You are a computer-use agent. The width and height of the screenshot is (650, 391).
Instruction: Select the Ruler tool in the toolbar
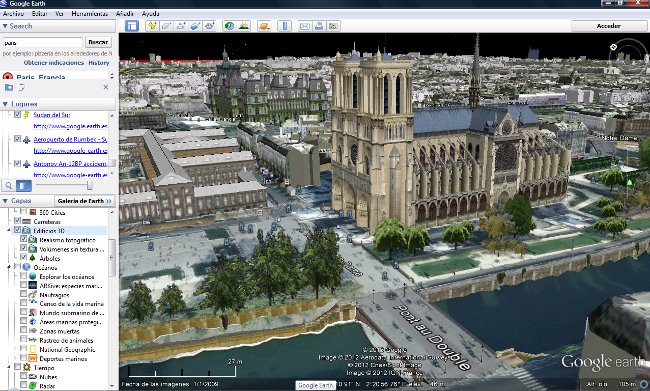pyautogui.click(x=284, y=26)
